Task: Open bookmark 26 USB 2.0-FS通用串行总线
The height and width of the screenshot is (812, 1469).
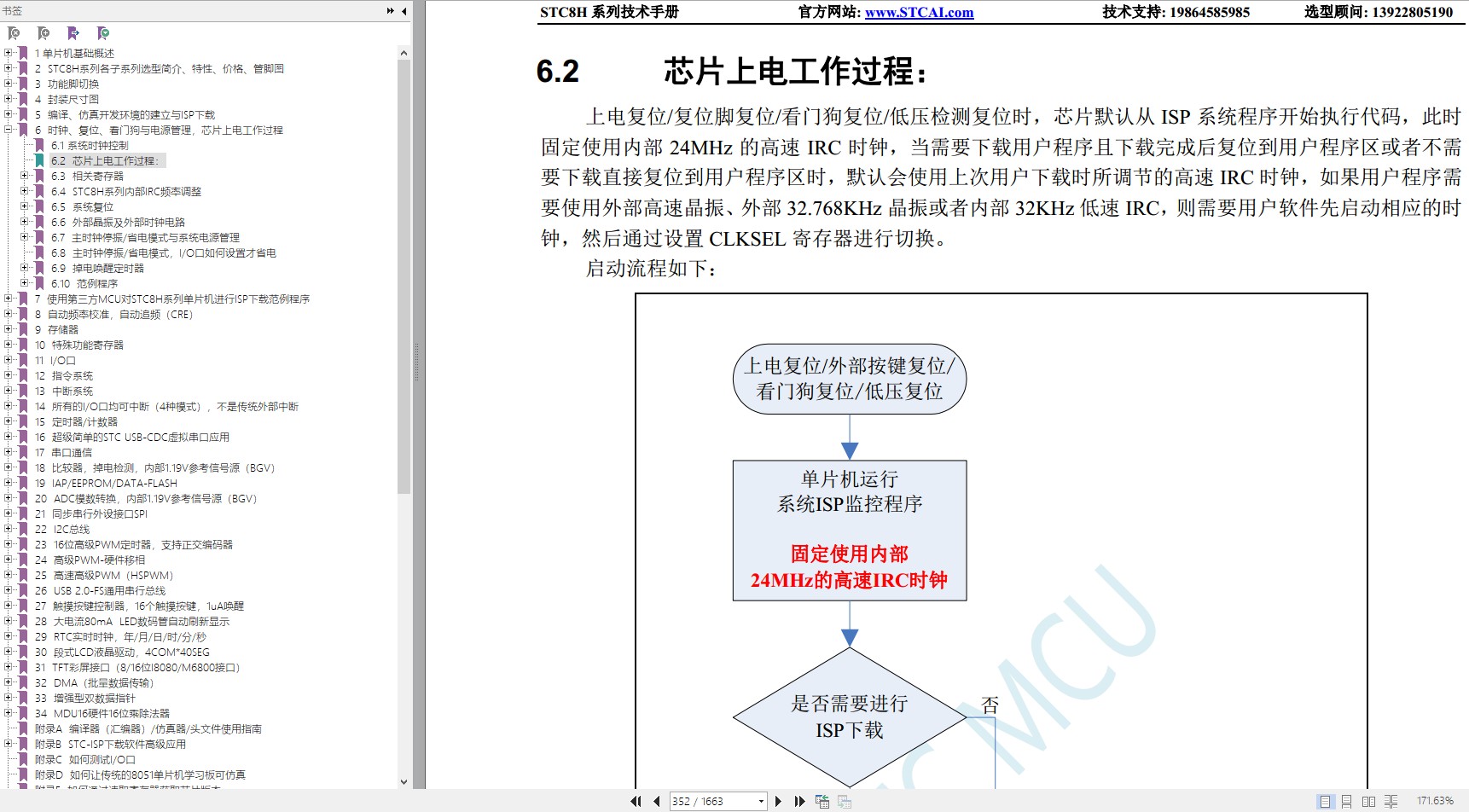Action: 100,590
